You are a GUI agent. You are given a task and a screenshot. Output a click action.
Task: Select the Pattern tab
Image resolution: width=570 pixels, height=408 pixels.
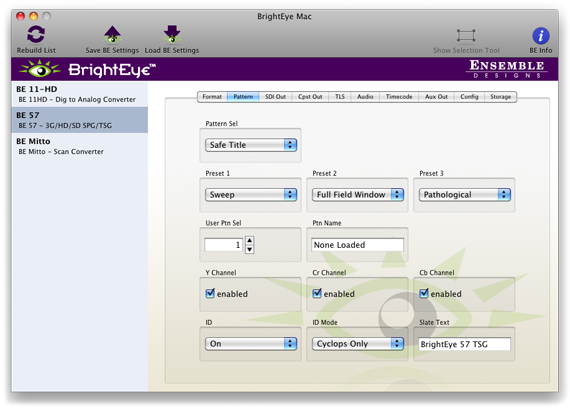point(243,97)
